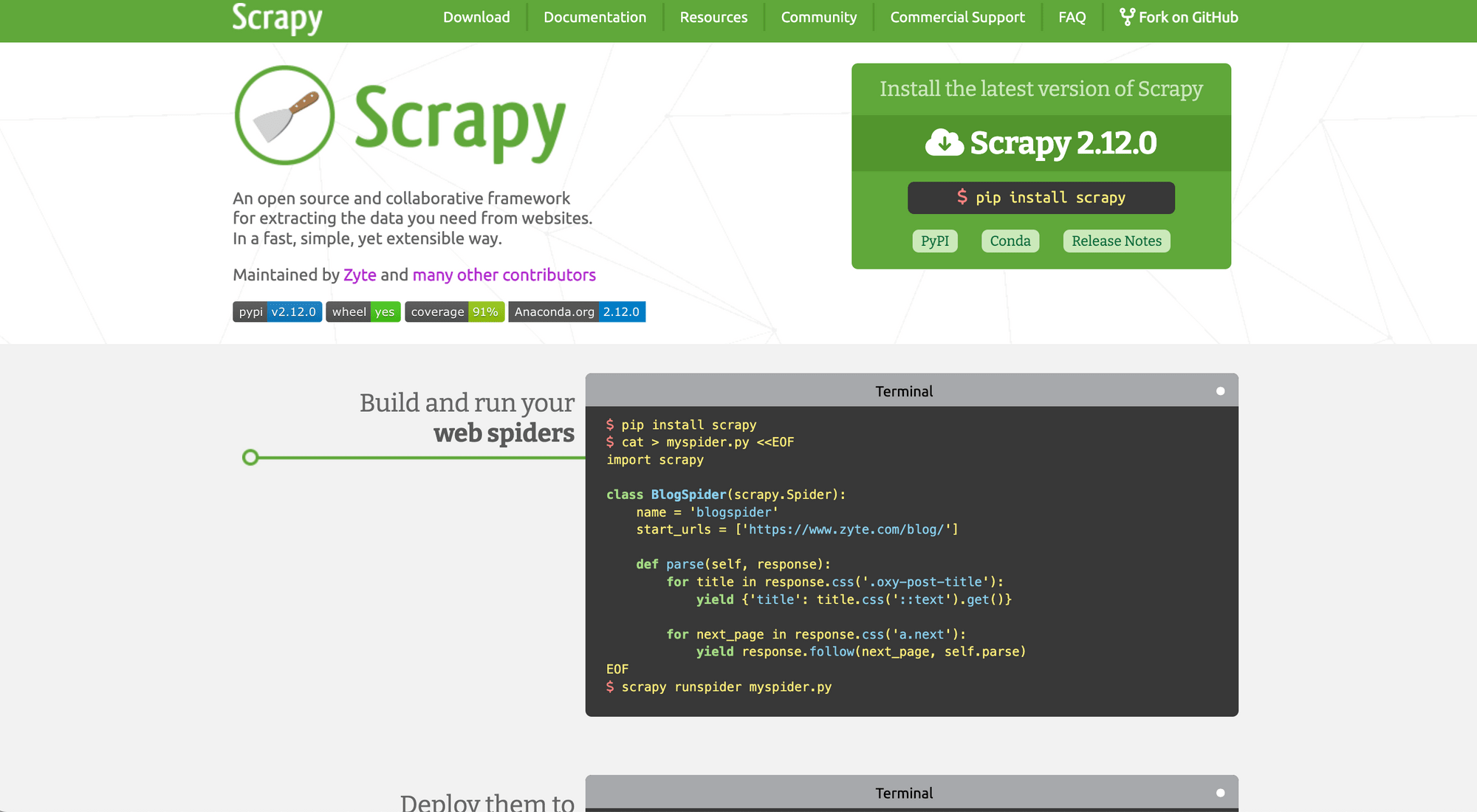The width and height of the screenshot is (1477, 812).
Task: Click the start_urls code line
Action: click(x=798, y=529)
